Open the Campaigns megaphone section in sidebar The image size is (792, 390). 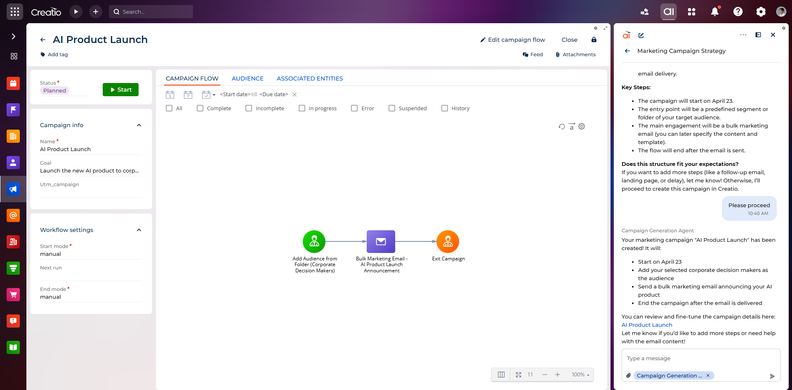point(13,189)
